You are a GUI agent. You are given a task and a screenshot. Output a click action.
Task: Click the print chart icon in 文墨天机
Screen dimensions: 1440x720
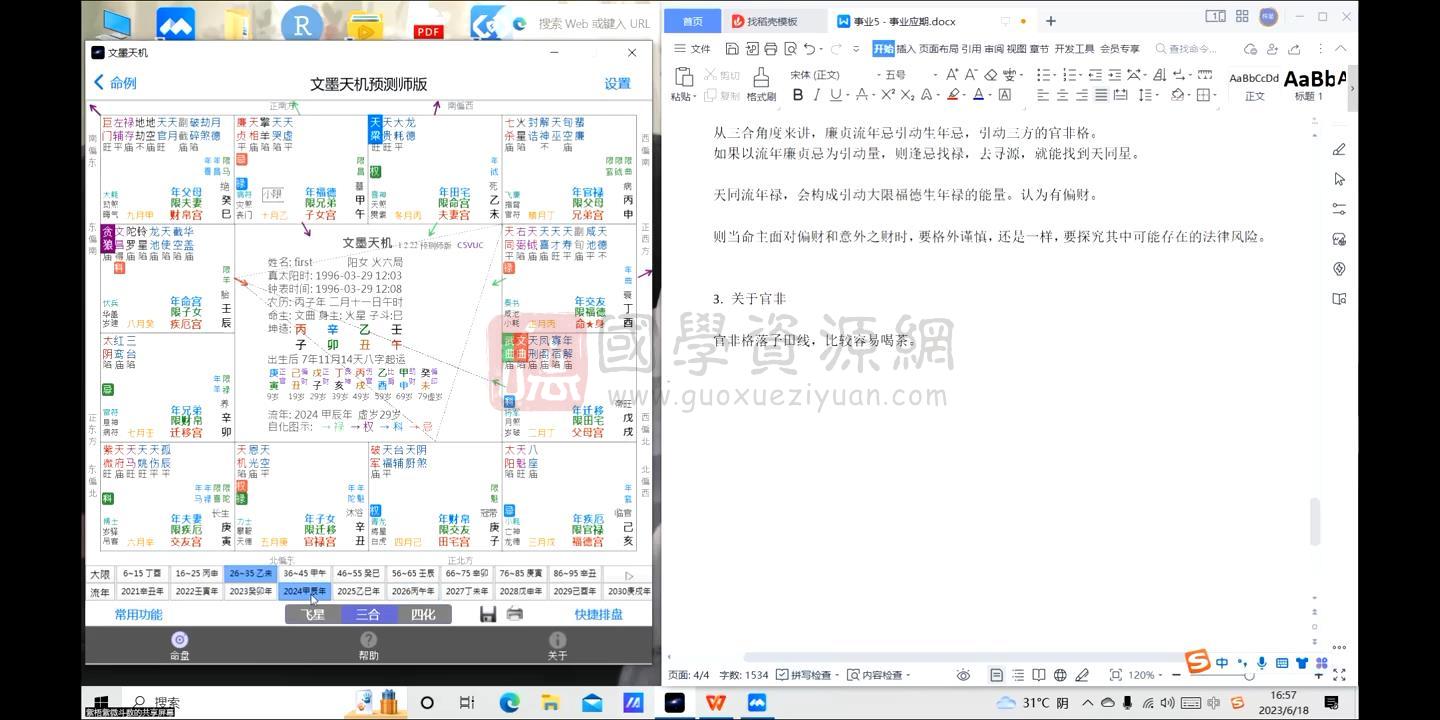514,614
